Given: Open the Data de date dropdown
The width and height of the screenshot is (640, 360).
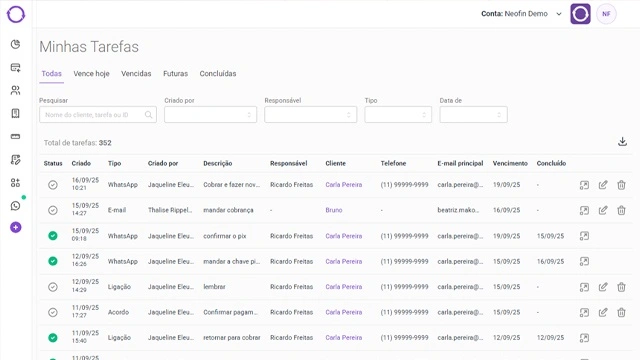Looking at the screenshot, I should click(x=473, y=115).
